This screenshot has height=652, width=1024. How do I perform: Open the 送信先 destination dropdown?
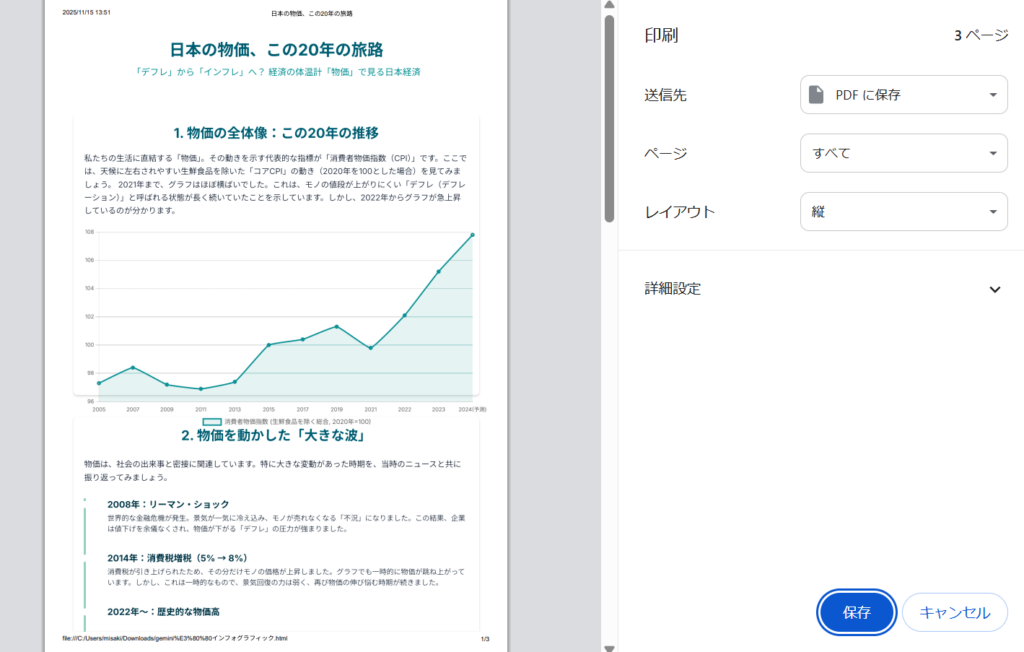903,95
